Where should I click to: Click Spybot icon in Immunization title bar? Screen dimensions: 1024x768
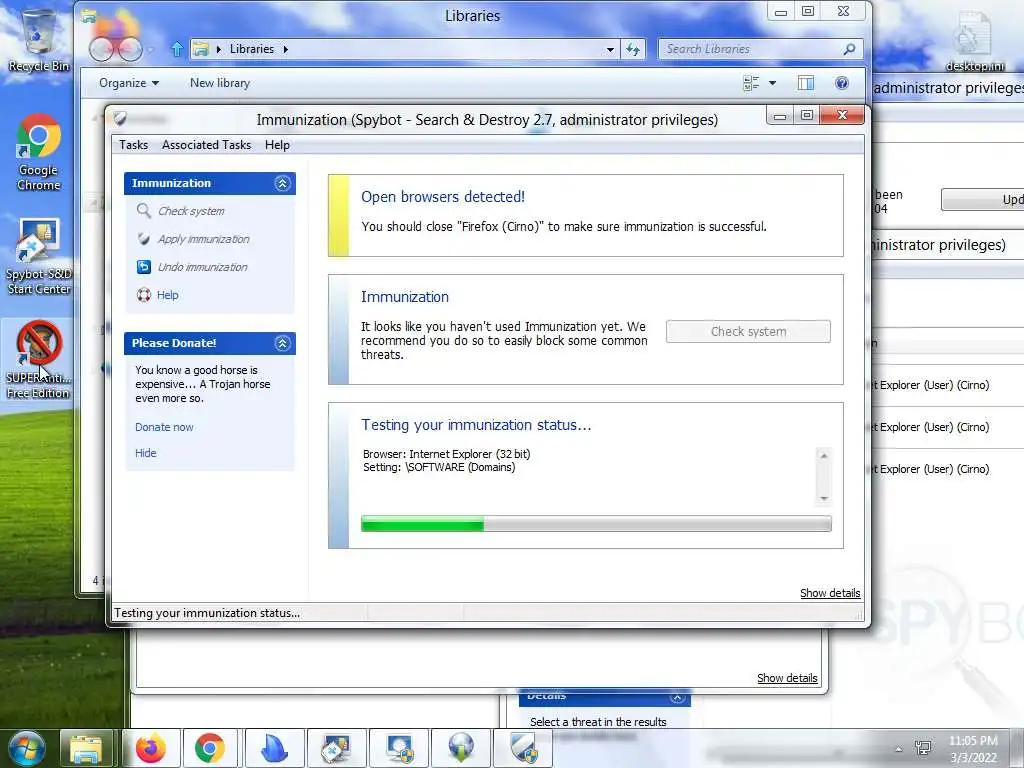(120, 119)
